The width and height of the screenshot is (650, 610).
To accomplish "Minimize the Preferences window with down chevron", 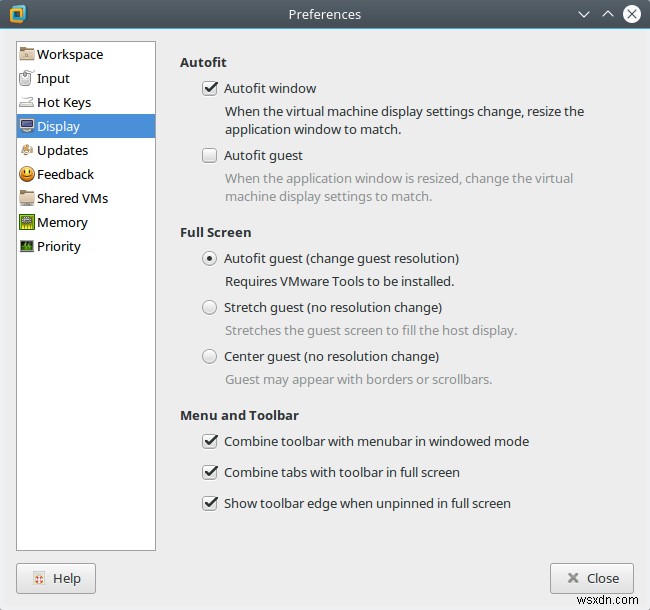I will click(584, 15).
